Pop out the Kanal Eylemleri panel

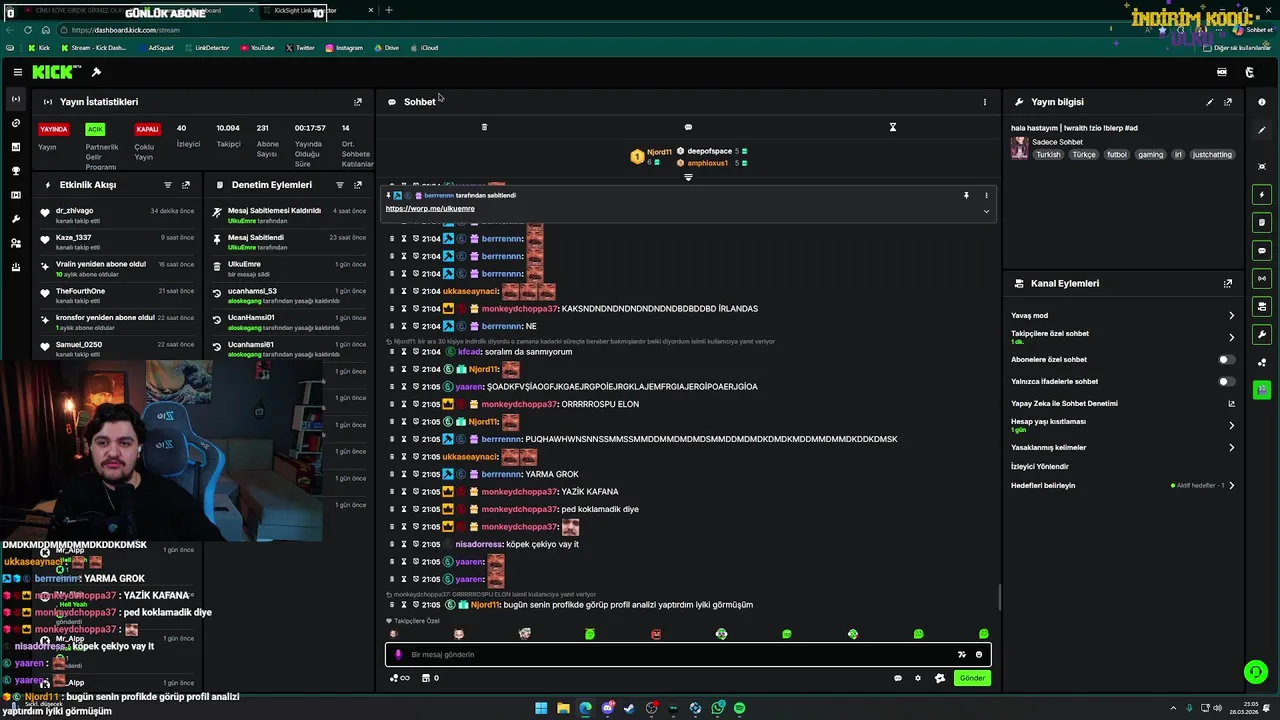(1228, 284)
